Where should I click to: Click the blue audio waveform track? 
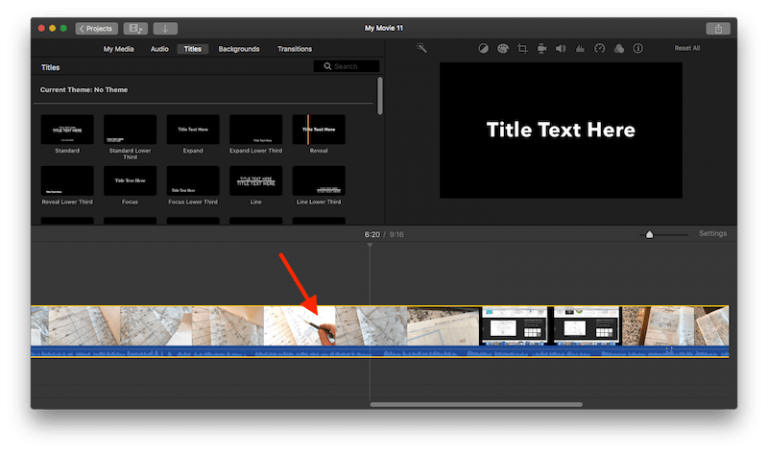tap(380, 352)
